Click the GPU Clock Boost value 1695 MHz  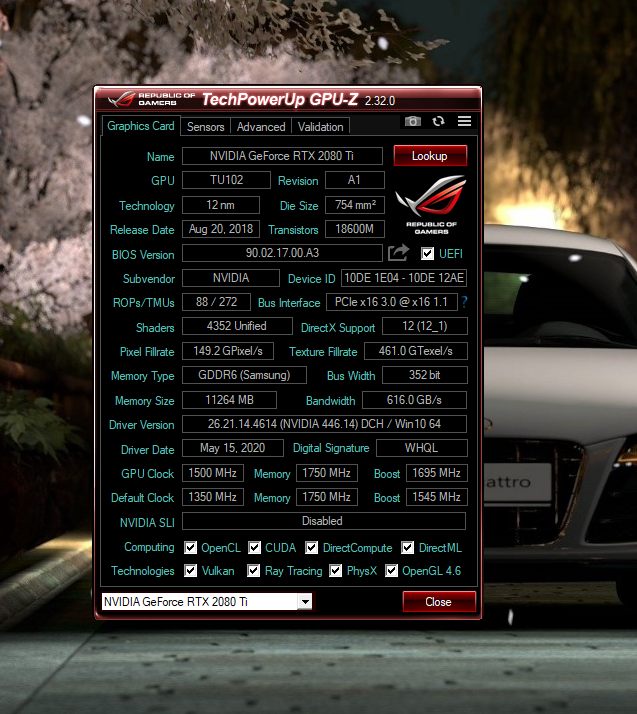coord(437,473)
